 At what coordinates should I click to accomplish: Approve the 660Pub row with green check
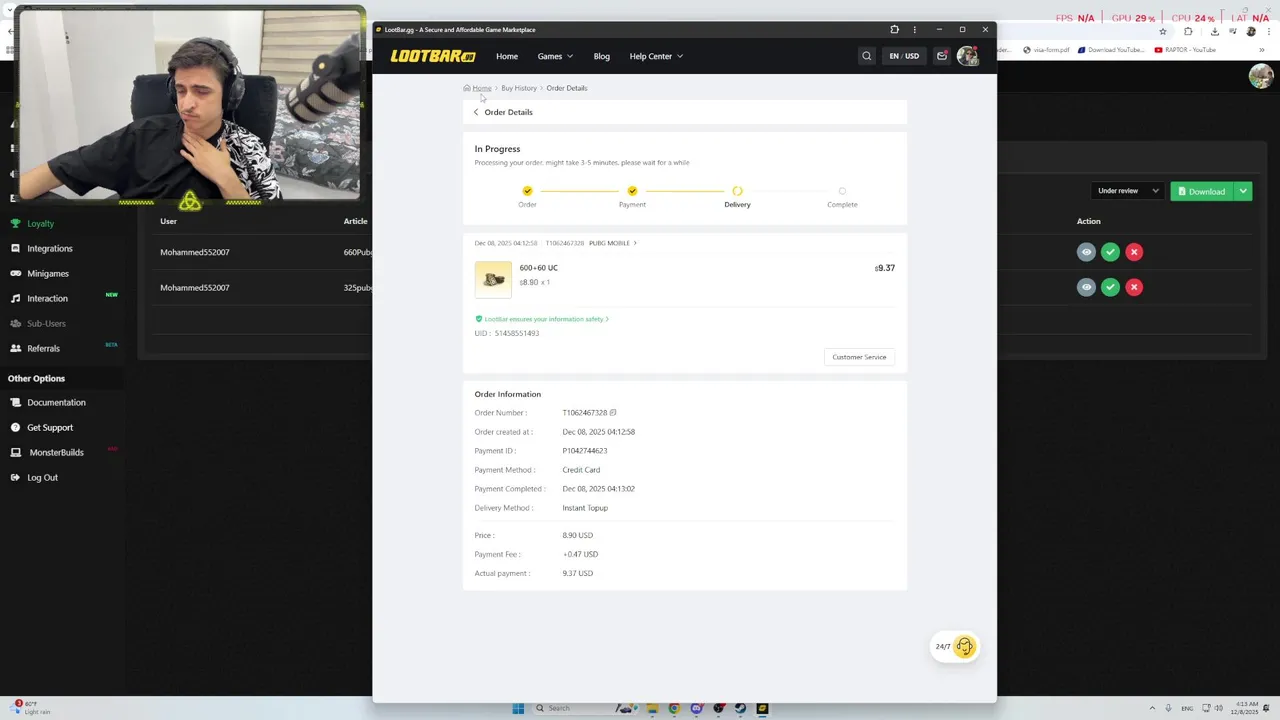pyautogui.click(x=1110, y=252)
